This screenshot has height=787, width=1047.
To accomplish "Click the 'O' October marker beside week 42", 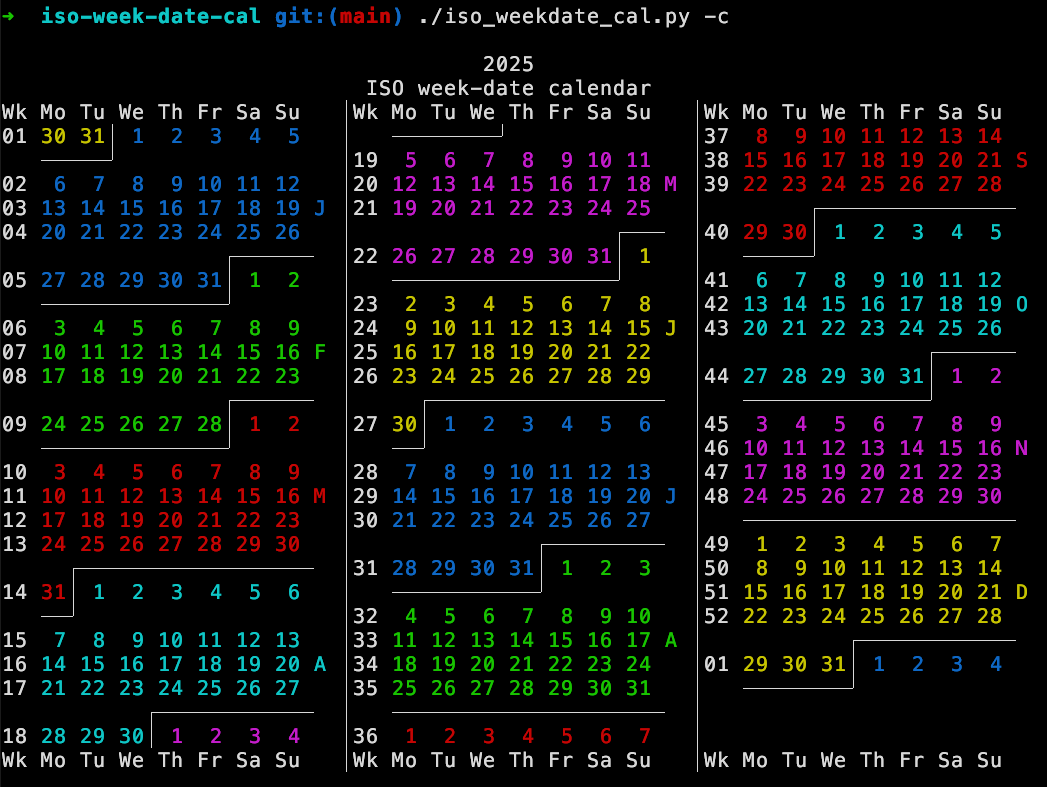I will (x=1023, y=304).
